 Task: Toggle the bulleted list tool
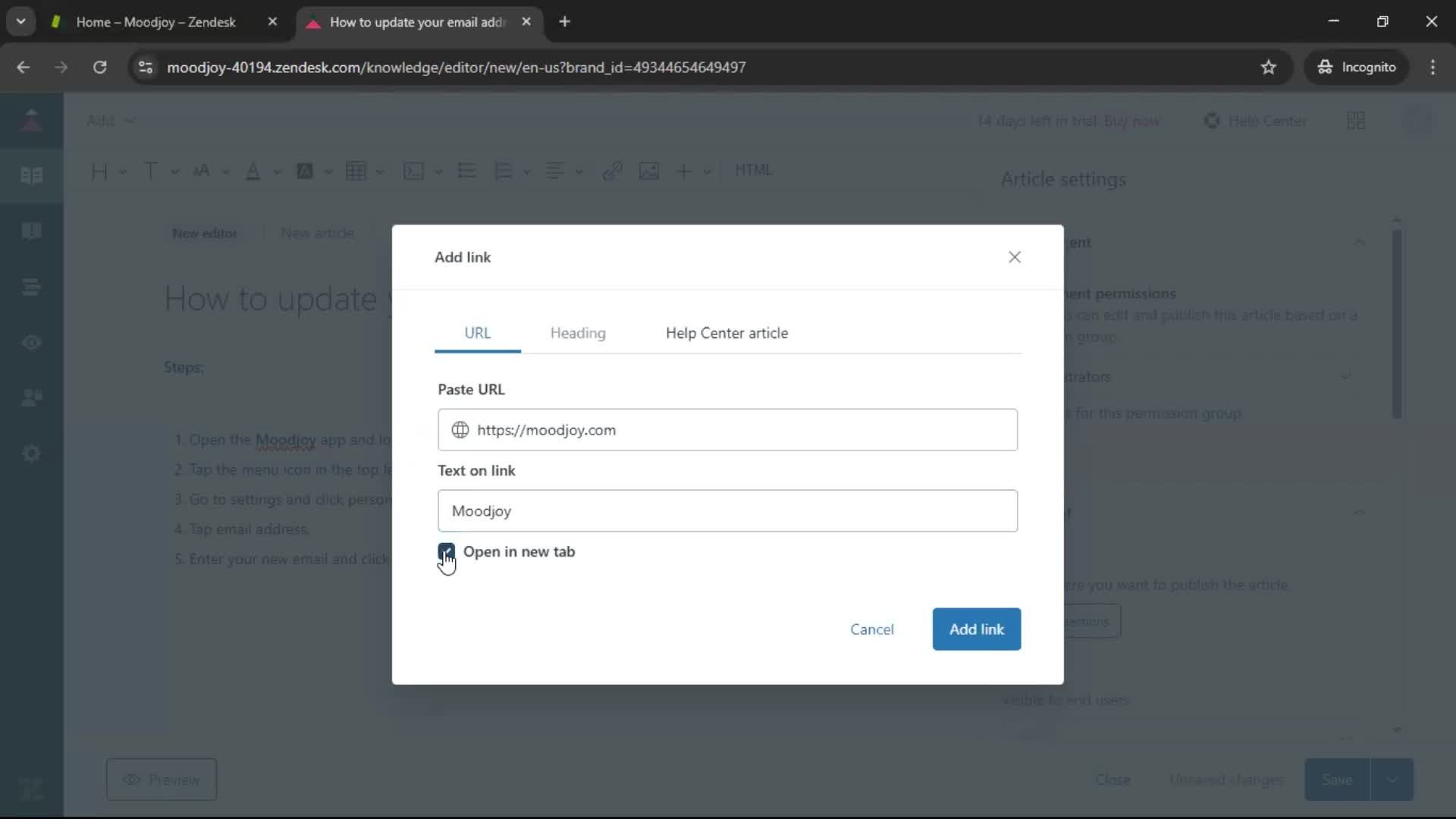[x=467, y=171]
